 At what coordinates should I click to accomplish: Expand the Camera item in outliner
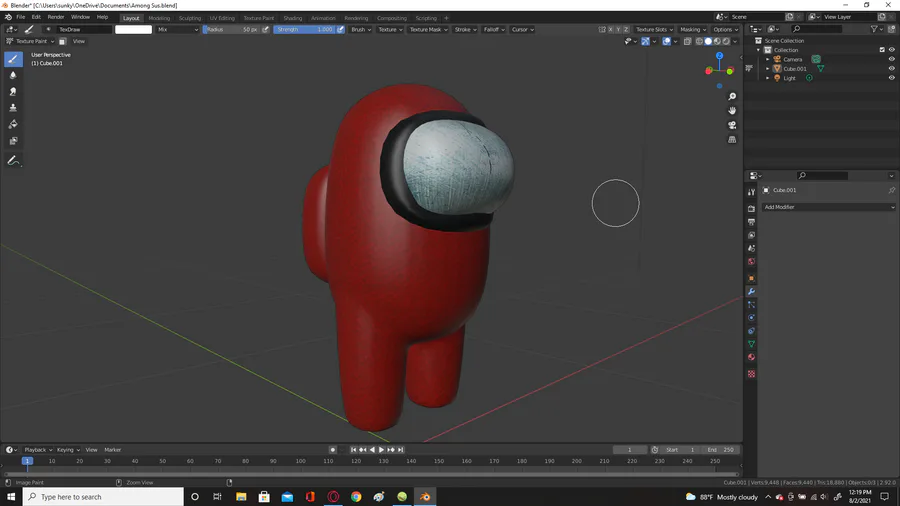(767, 59)
